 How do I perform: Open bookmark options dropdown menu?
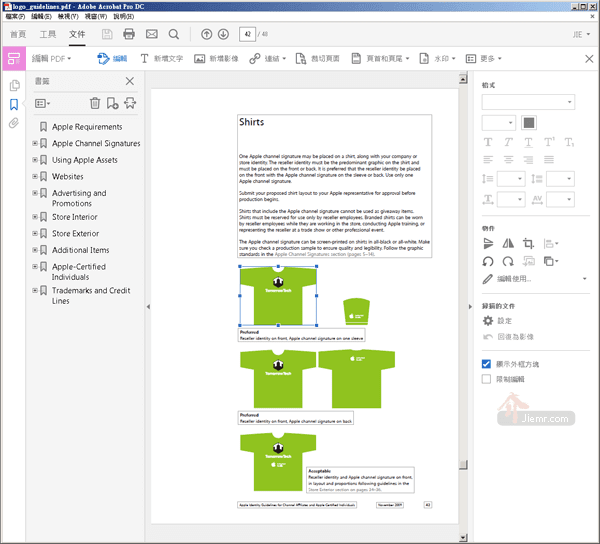click(42, 103)
